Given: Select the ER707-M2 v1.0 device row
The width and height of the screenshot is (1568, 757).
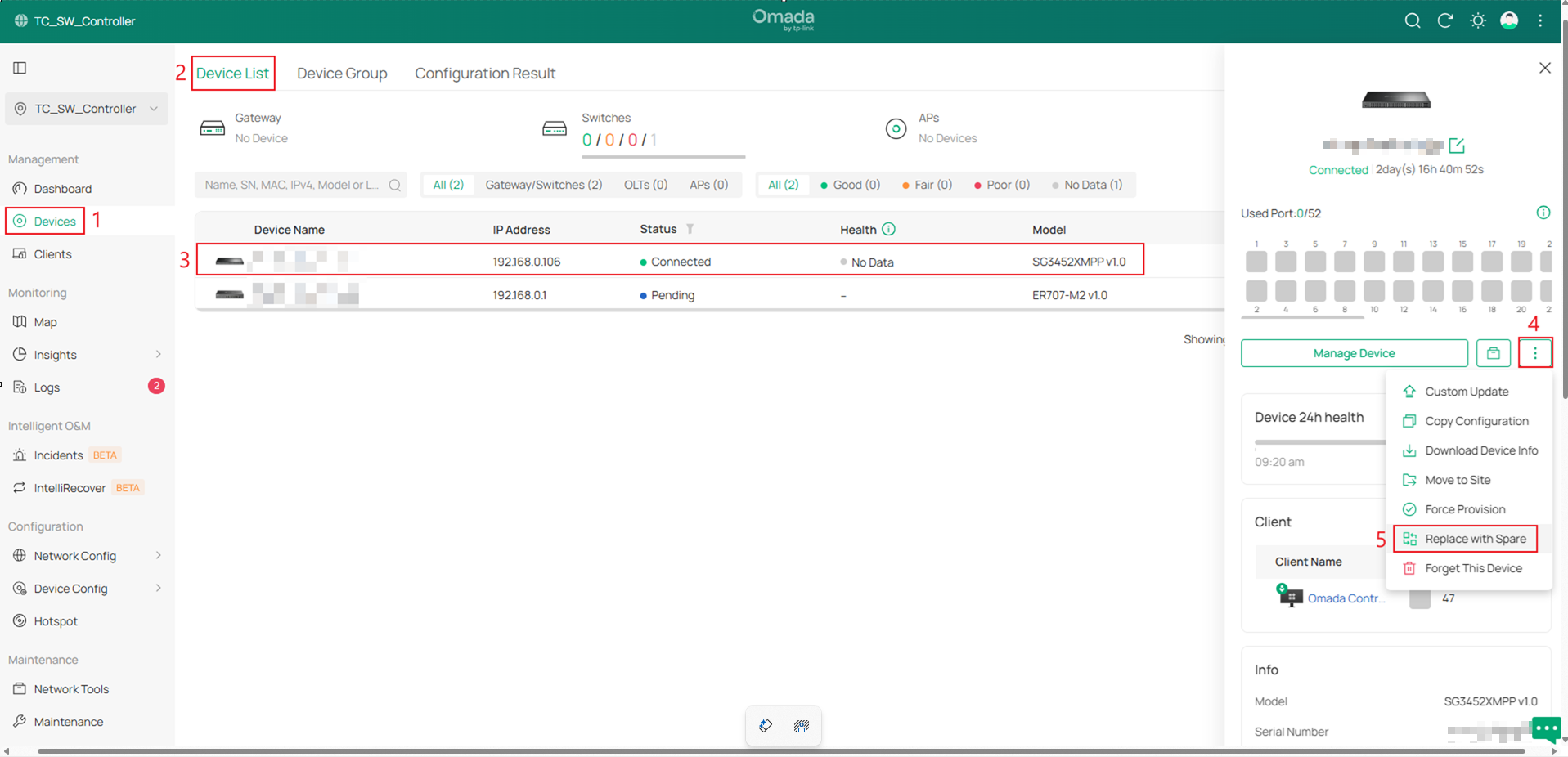Looking at the screenshot, I should [x=710, y=295].
